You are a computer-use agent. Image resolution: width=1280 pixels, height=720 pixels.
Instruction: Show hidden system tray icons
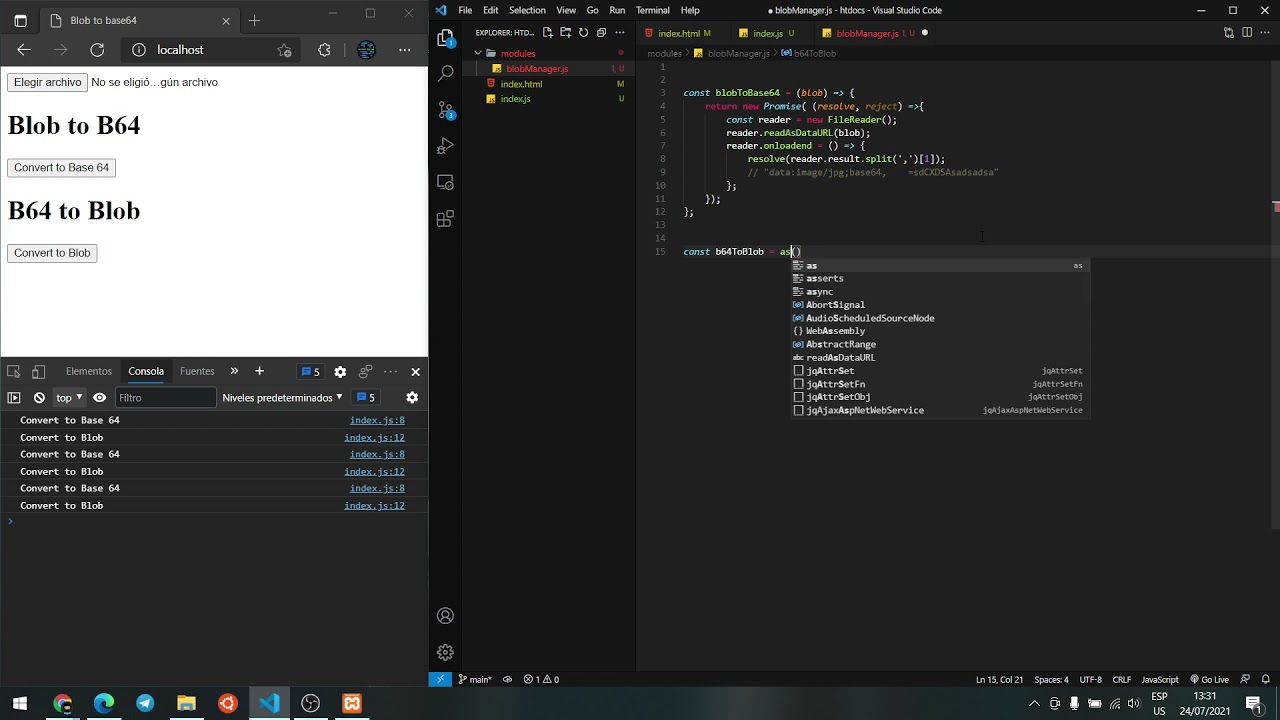point(1034,704)
